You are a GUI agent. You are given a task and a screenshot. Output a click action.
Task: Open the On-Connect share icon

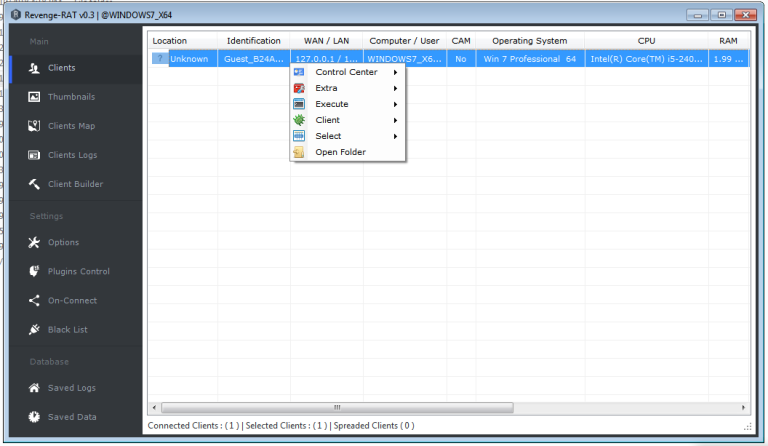coord(34,300)
